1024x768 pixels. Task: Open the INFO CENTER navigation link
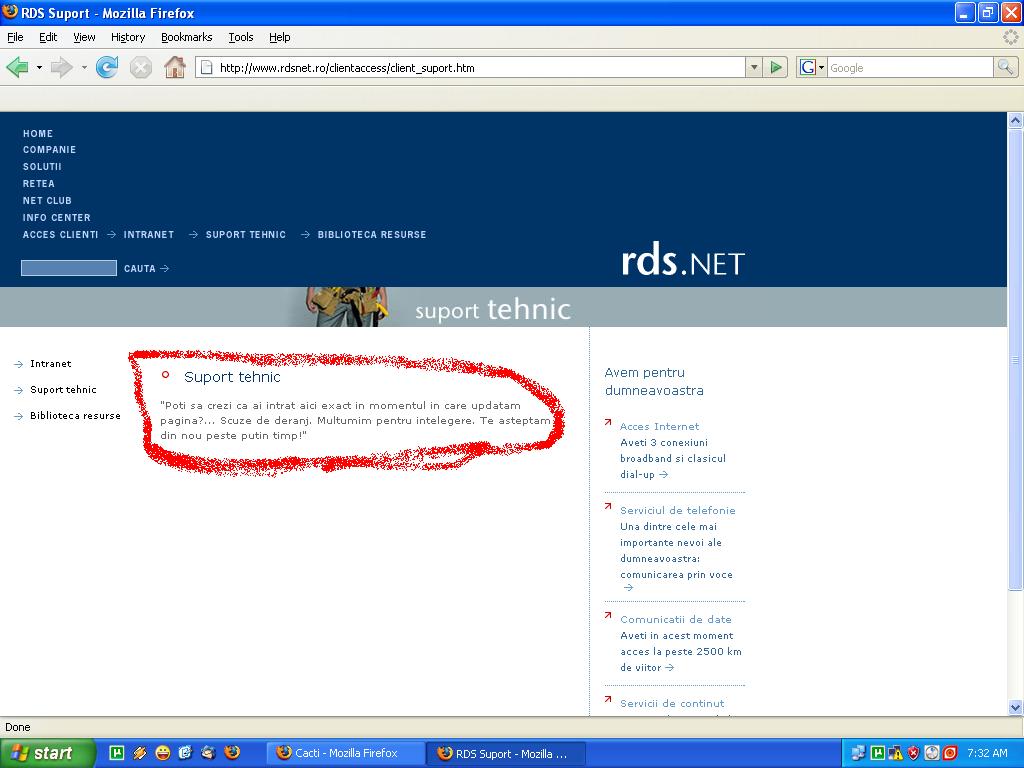coord(57,217)
